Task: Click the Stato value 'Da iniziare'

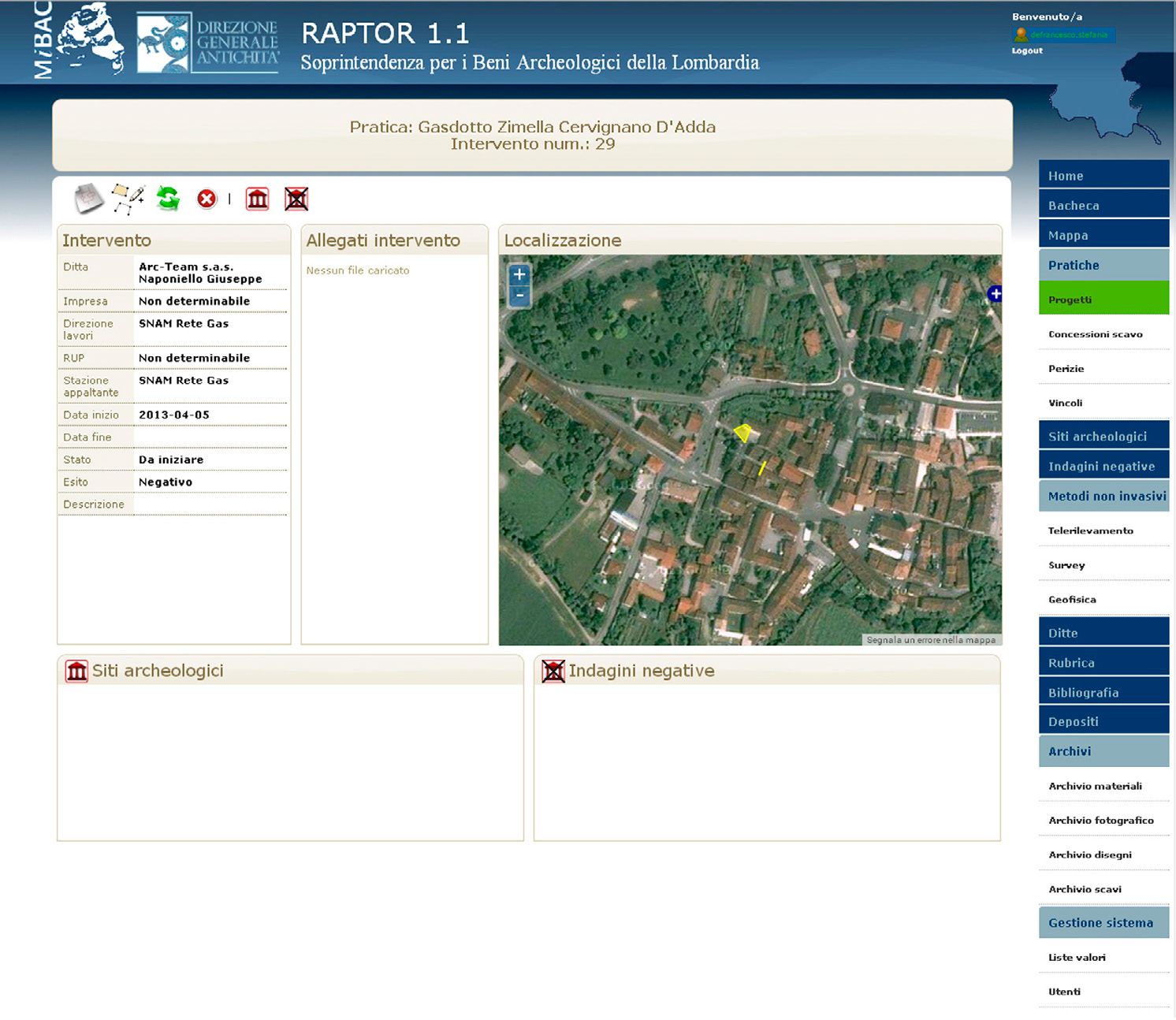Action: click(x=171, y=460)
